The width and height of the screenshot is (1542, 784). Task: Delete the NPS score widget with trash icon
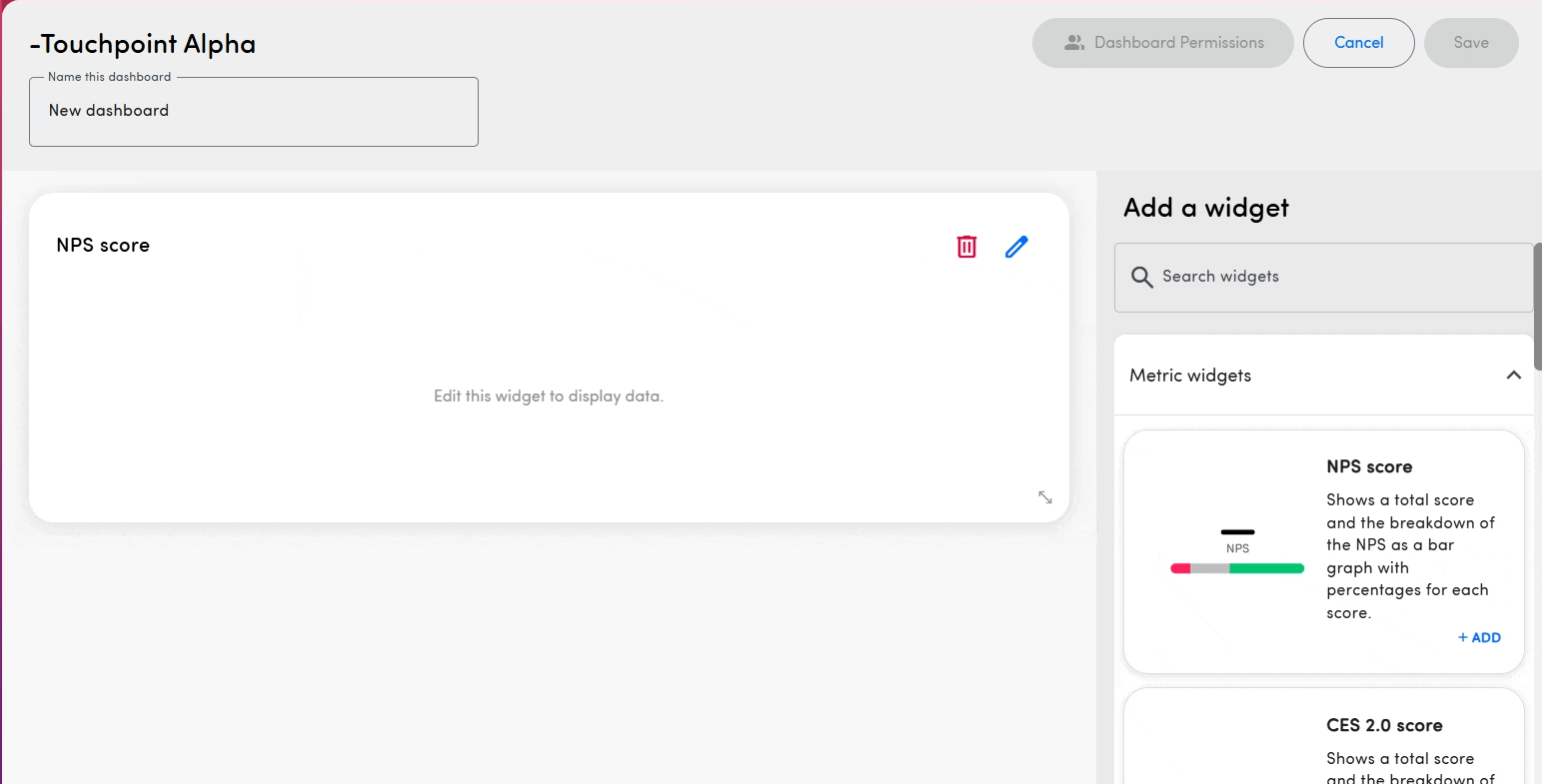point(966,247)
